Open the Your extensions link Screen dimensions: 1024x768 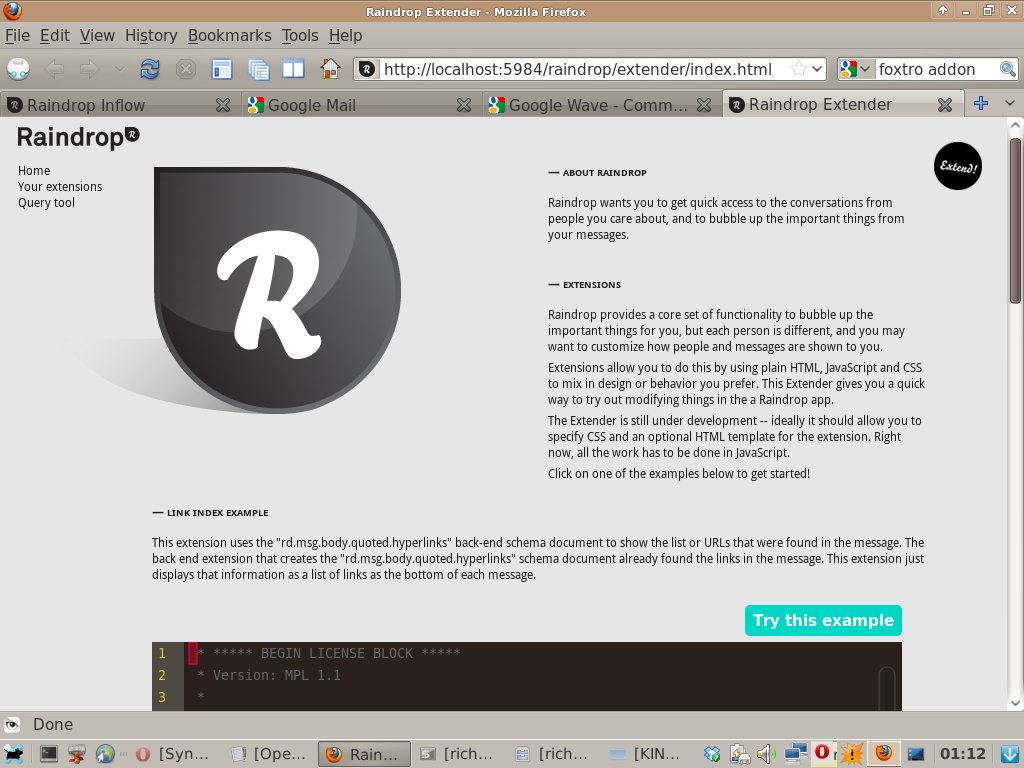coord(60,187)
